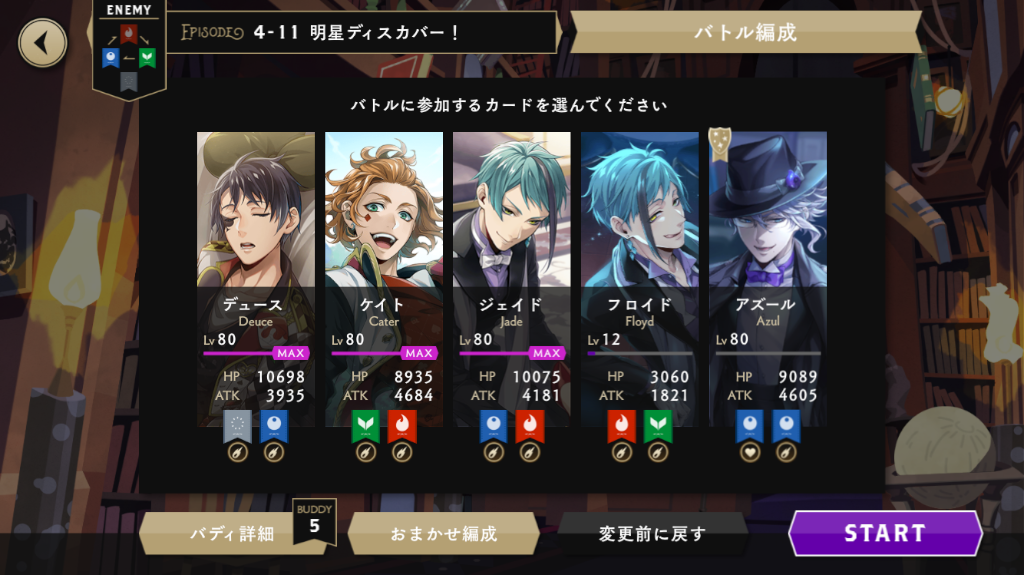Select Floyd's red fire magic icon
The image size is (1024, 576).
point(622,425)
